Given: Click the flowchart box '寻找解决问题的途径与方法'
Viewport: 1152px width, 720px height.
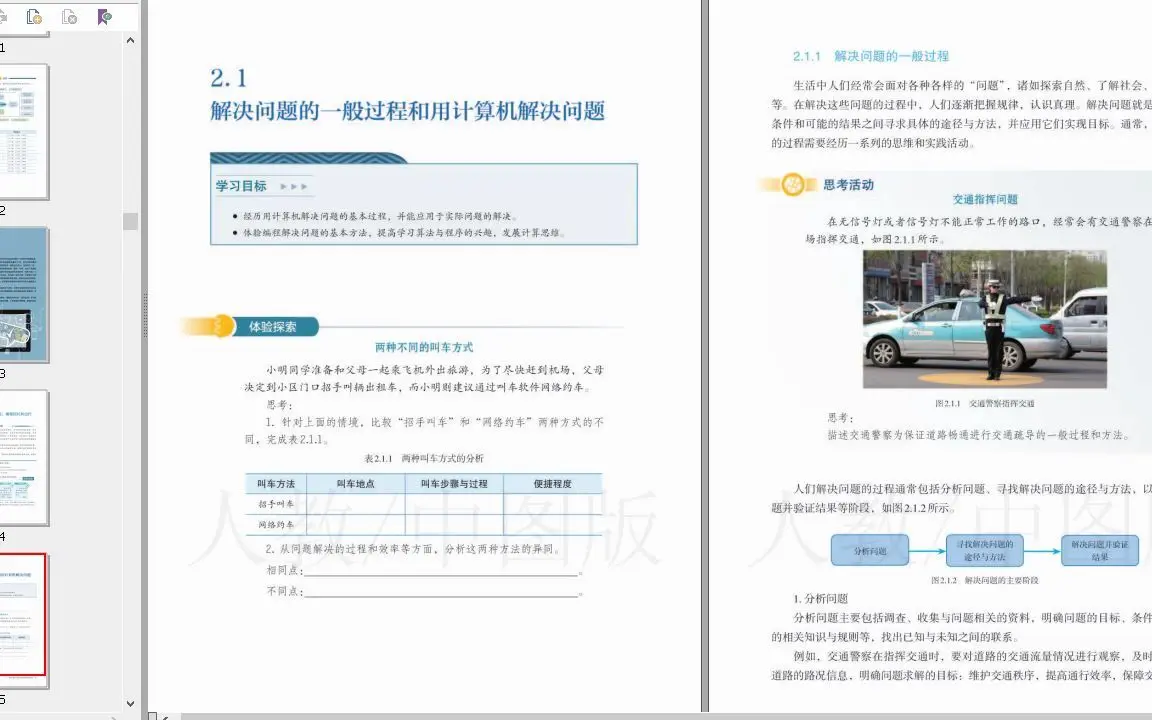Looking at the screenshot, I should (984, 550).
